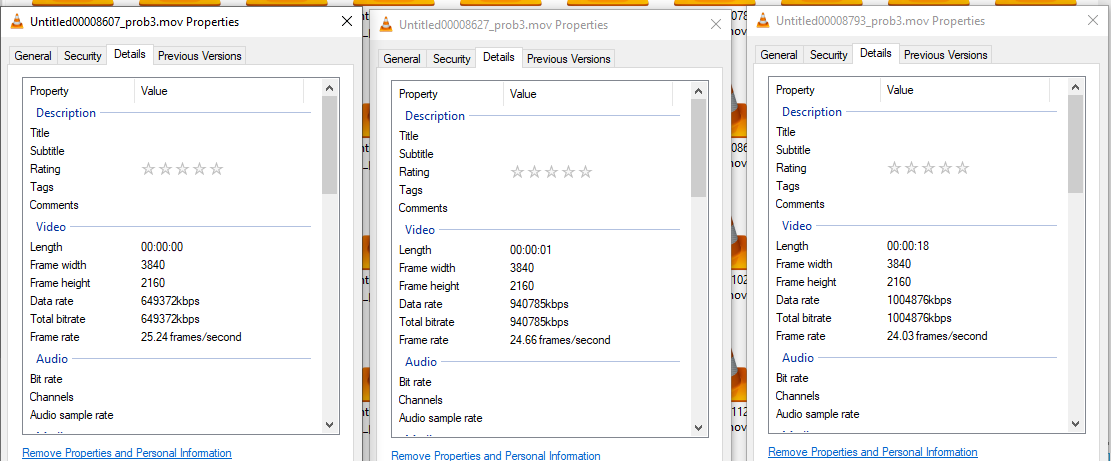The image size is (1111, 461).
Task: Set one-star rating in Untitled00008607 window
Action: (149, 169)
